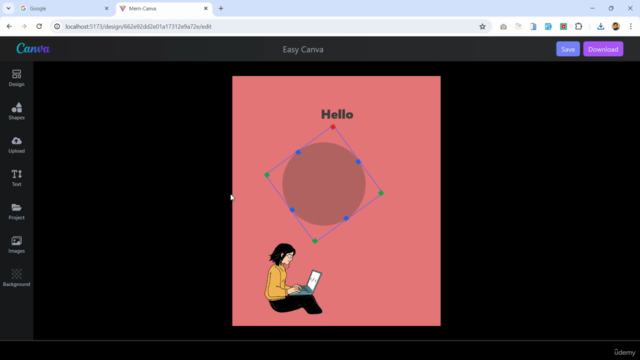The width and height of the screenshot is (640, 360).
Task: Click the address bar URL field
Action: click(269, 26)
